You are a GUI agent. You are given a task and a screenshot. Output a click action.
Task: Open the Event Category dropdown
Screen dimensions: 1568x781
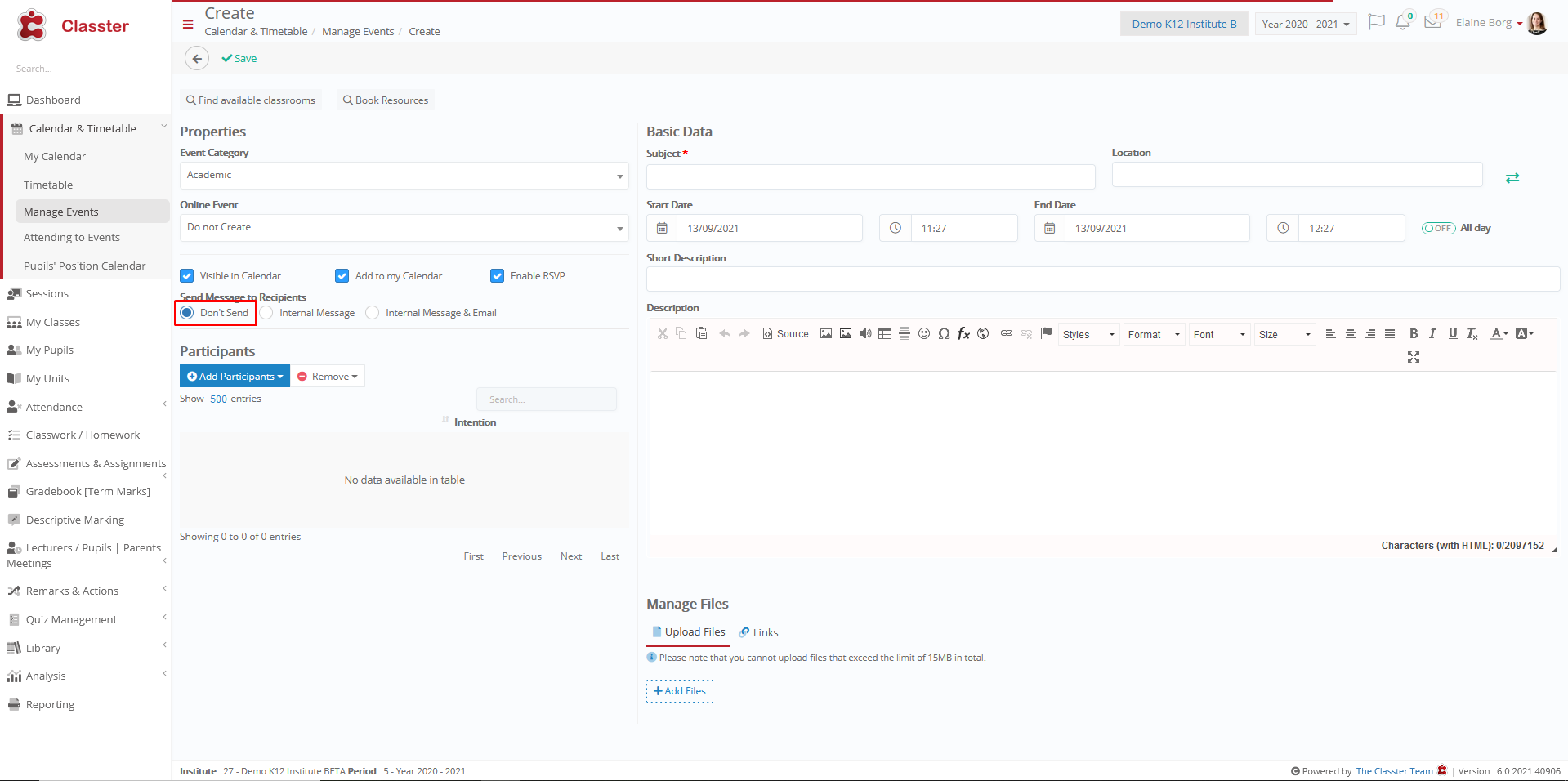[404, 176]
